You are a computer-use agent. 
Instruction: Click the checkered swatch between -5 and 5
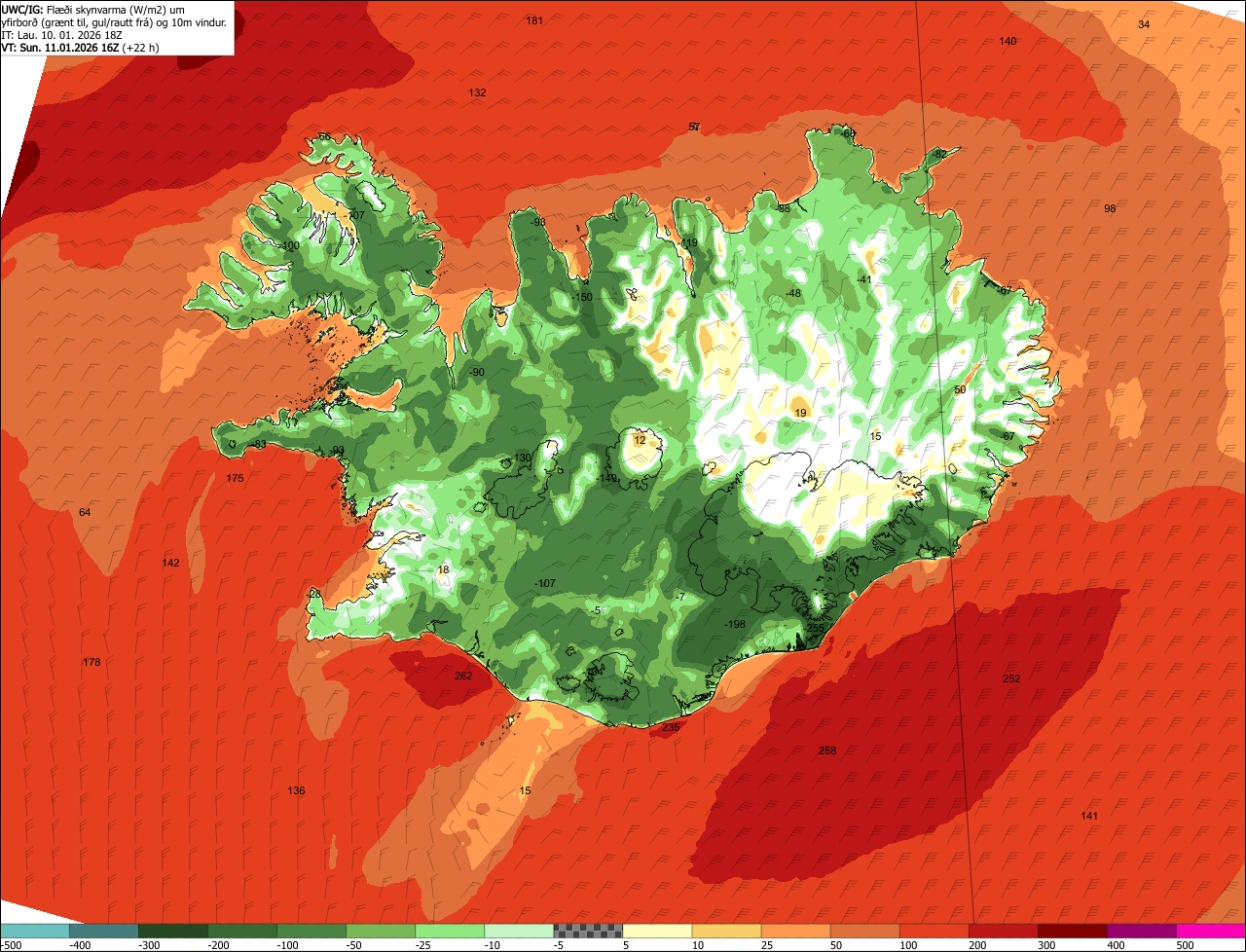coord(588,931)
